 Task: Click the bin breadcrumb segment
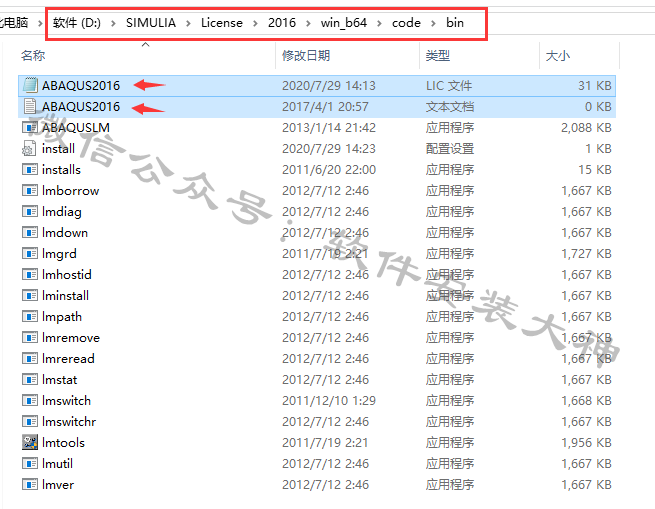[x=455, y=23]
